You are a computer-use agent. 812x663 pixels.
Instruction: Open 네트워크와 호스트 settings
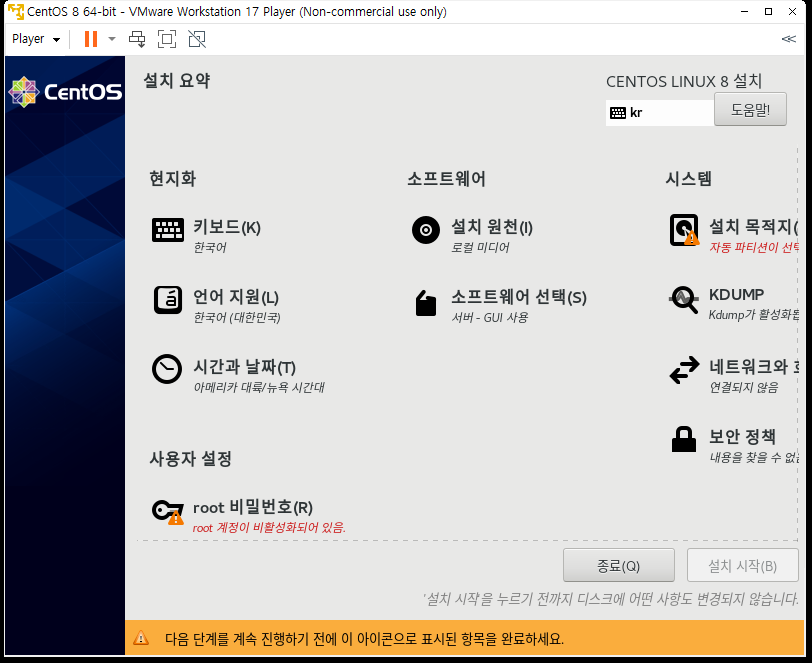click(x=753, y=367)
